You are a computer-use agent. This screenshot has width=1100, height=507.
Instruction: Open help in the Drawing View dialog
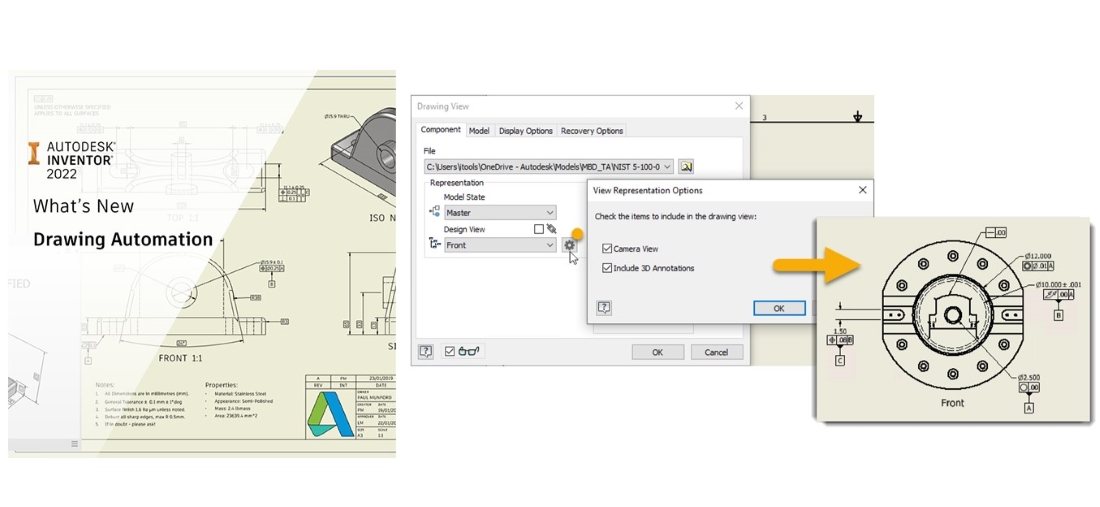(x=425, y=351)
